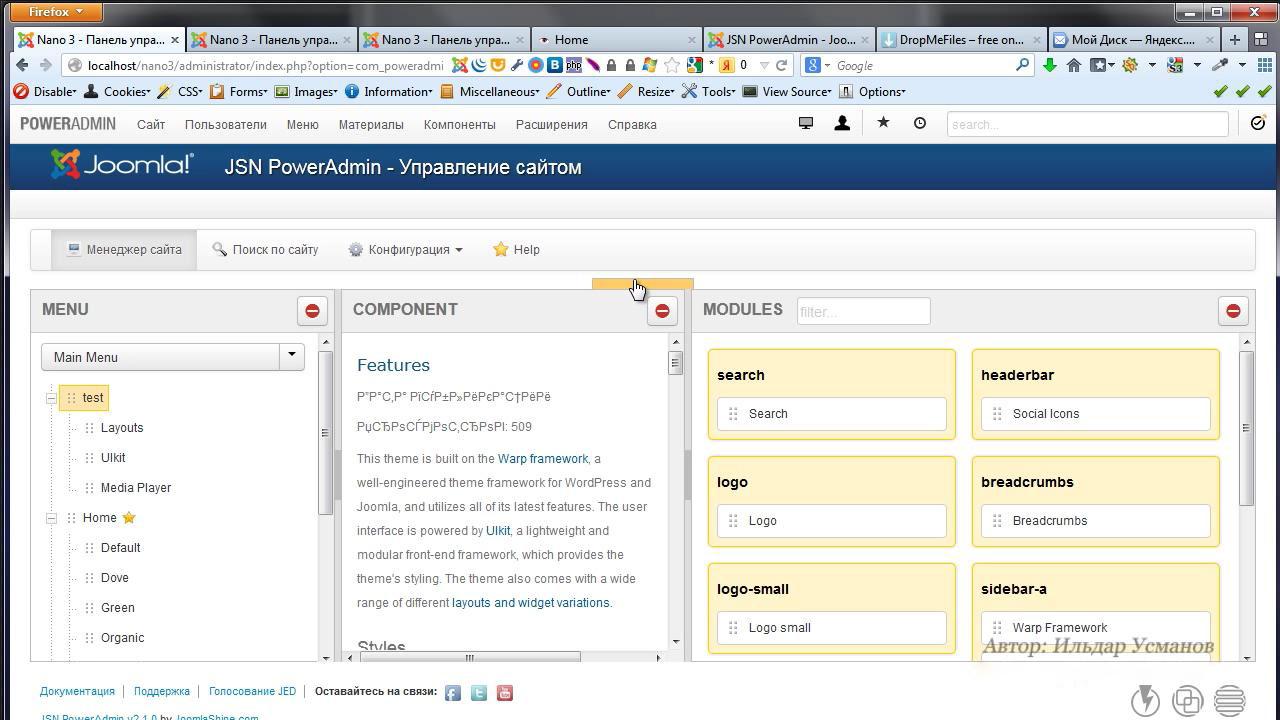Select the Media Player menu item

click(x=136, y=488)
